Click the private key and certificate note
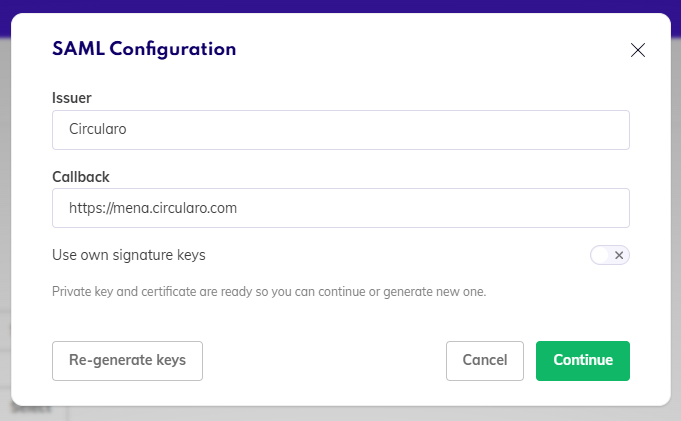 (269, 292)
